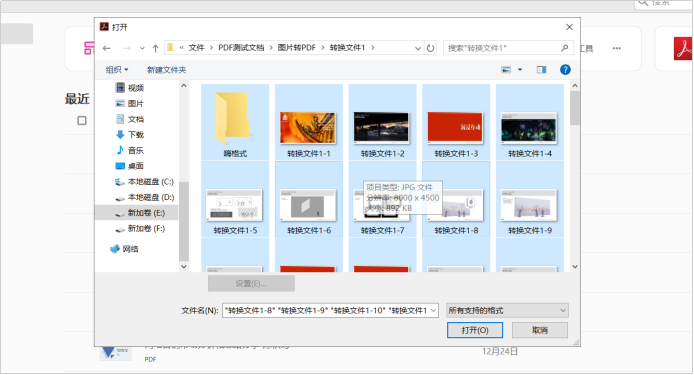Open the 组织 menu
694x375 pixels.
coord(117,70)
